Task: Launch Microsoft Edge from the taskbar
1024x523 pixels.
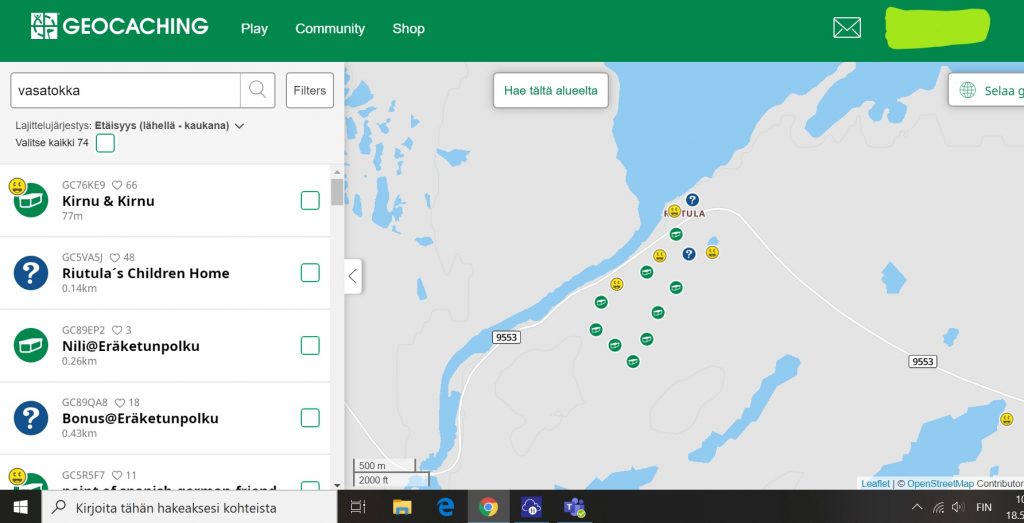Action: pos(445,507)
